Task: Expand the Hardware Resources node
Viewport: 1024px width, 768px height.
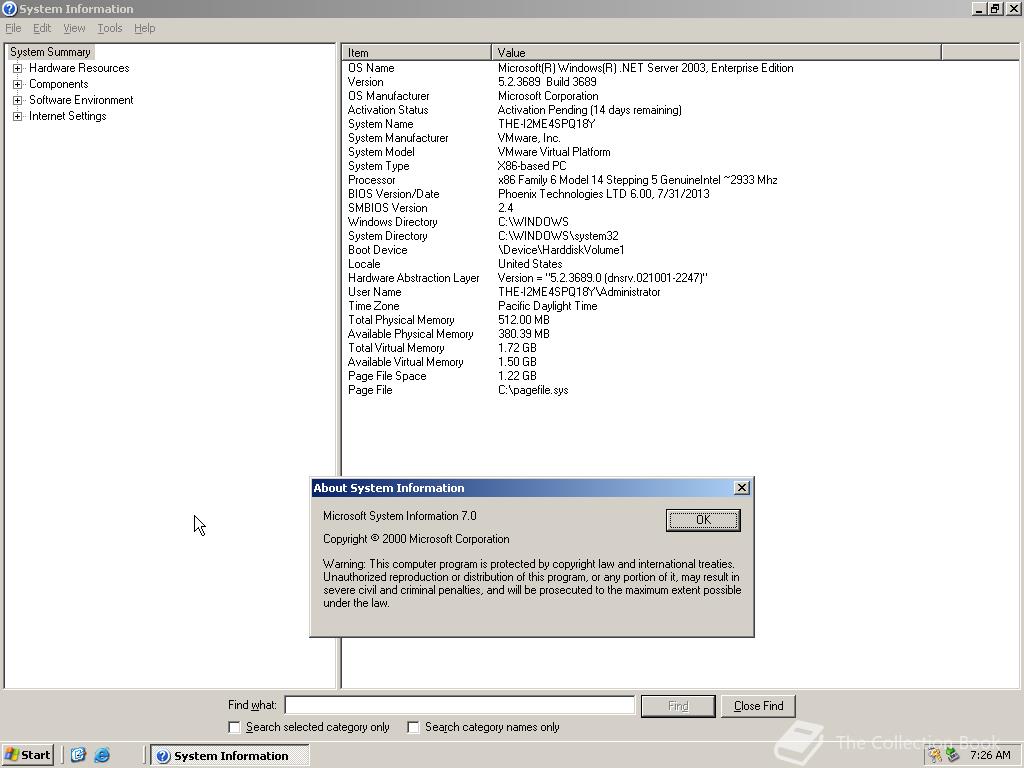Action: pos(18,68)
